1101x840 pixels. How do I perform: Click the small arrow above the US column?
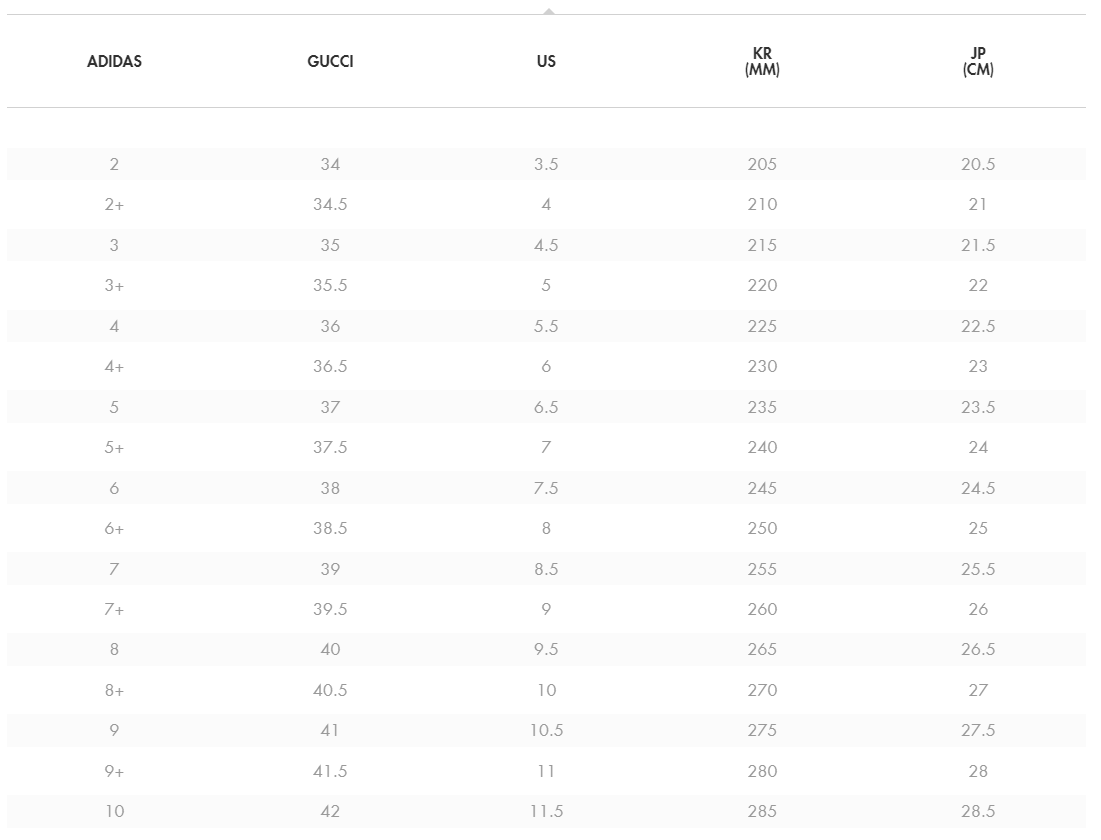(548, 11)
